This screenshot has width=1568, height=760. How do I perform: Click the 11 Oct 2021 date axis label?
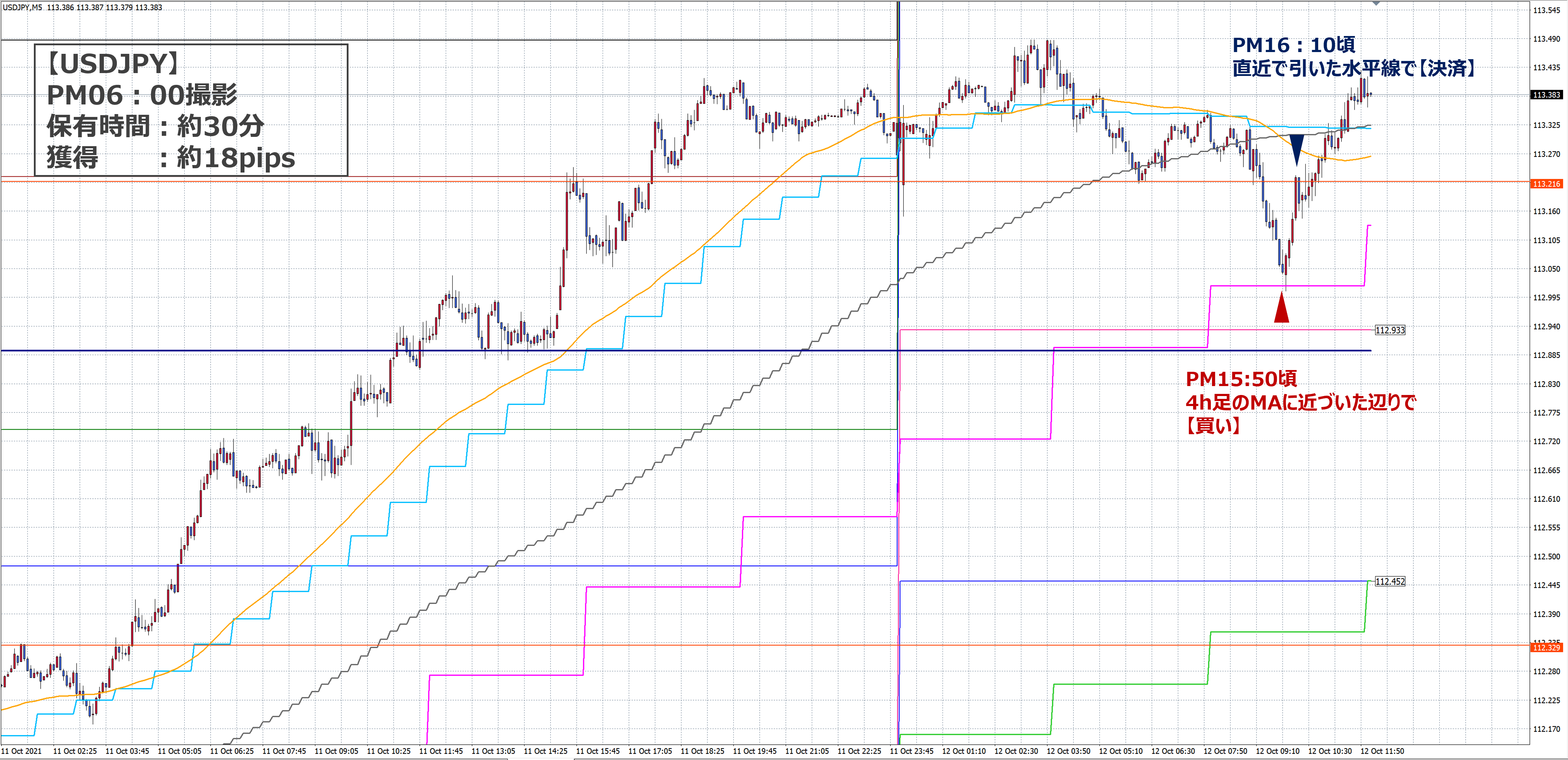pos(22,751)
